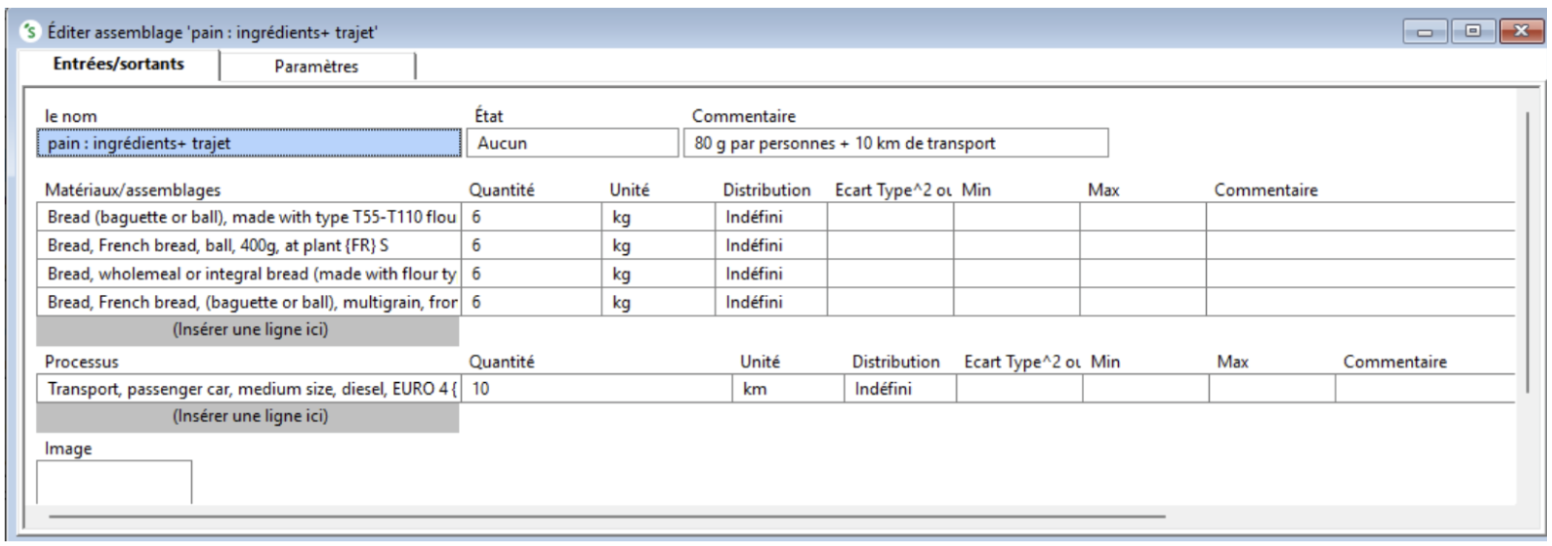Screen dimensions: 1552x546
Task: Click quantity 10 of the transport process
Action: 597,388
